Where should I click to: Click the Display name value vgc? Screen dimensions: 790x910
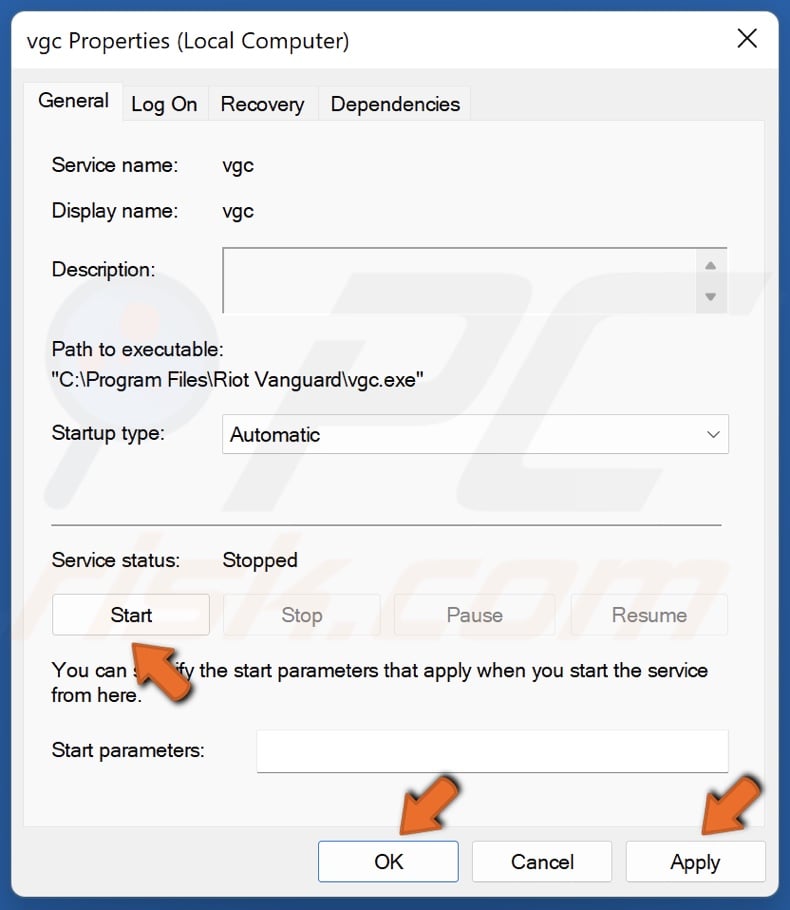point(238,211)
